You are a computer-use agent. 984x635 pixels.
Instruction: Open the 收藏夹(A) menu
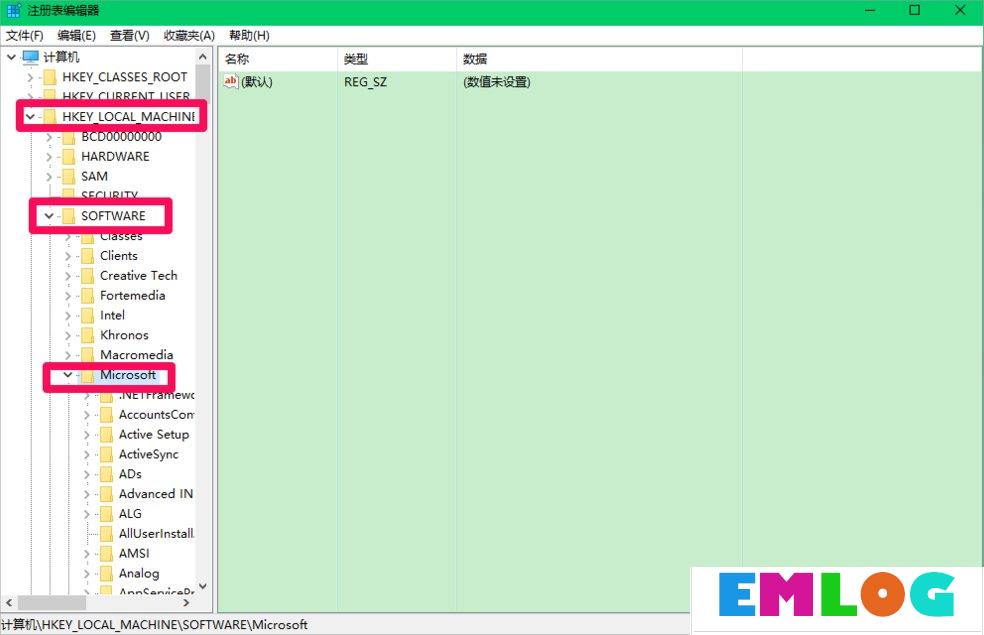(189, 35)
